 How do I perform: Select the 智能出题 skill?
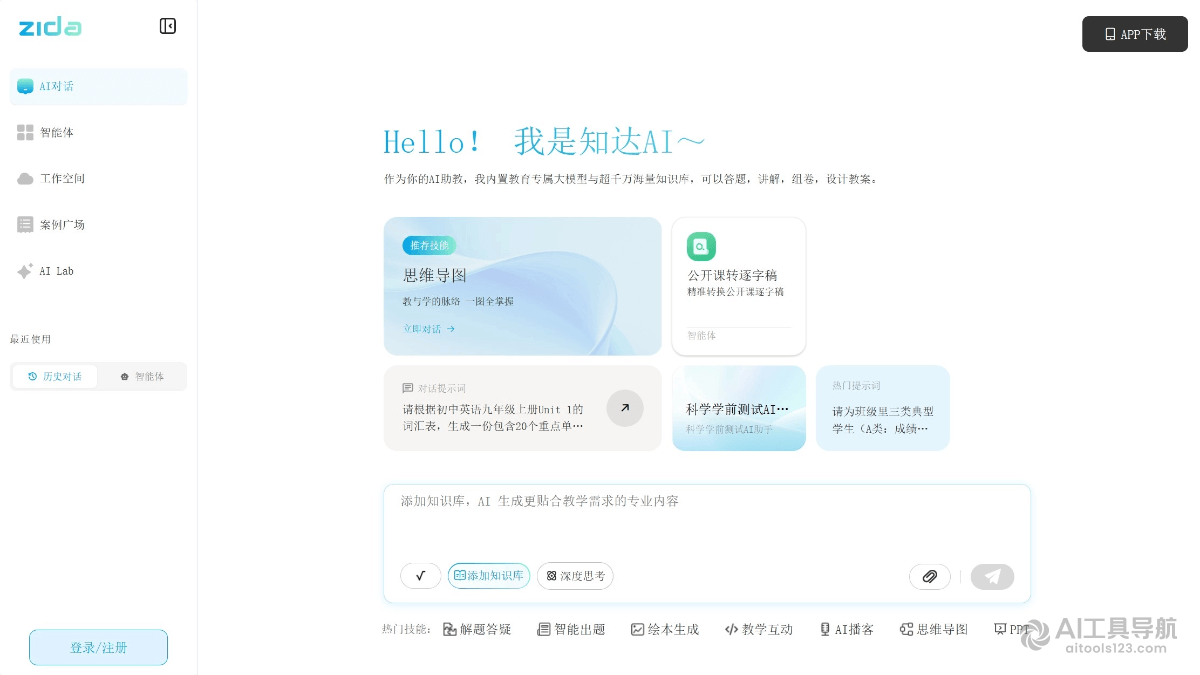coord(571,629)
